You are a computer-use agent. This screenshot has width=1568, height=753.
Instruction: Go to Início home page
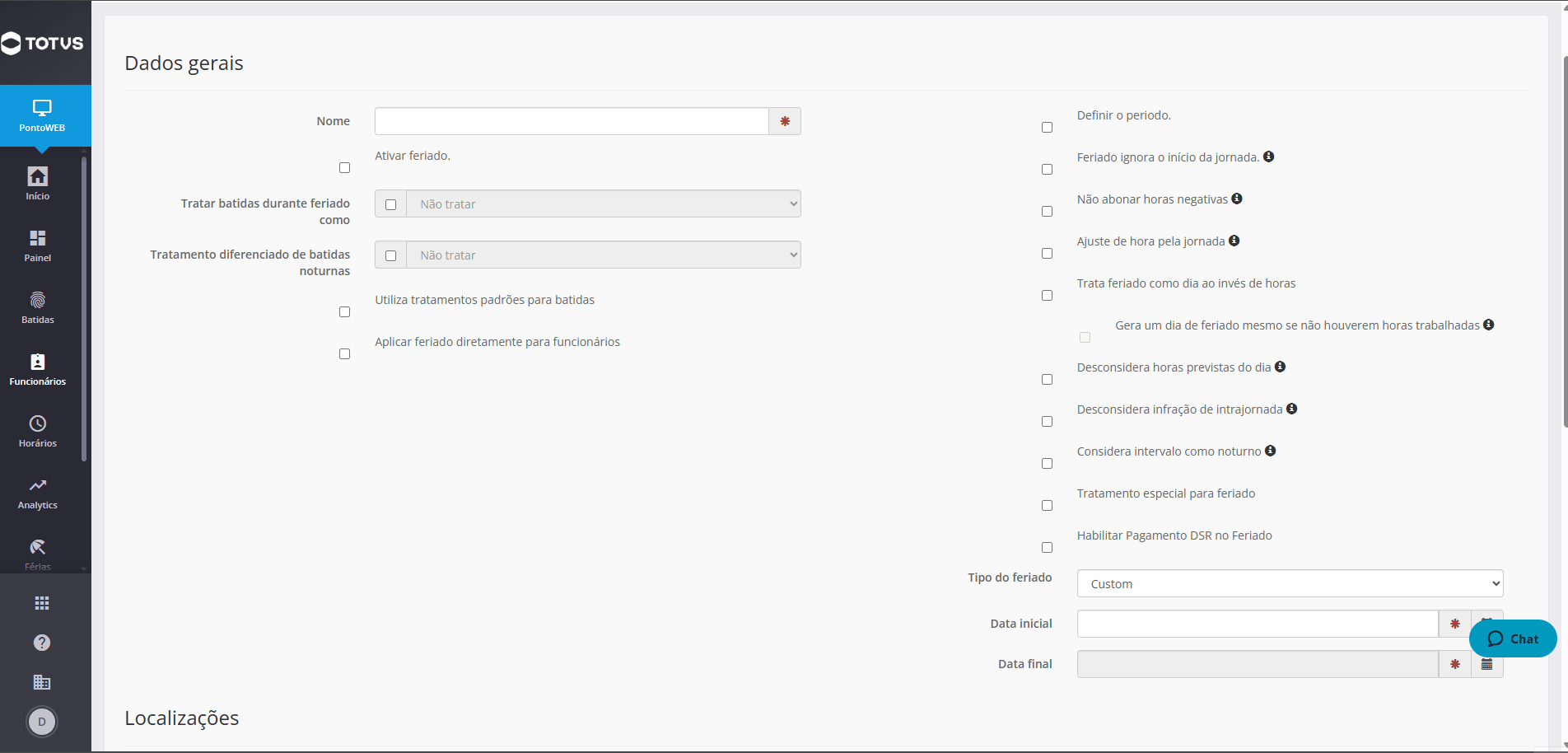38,184
